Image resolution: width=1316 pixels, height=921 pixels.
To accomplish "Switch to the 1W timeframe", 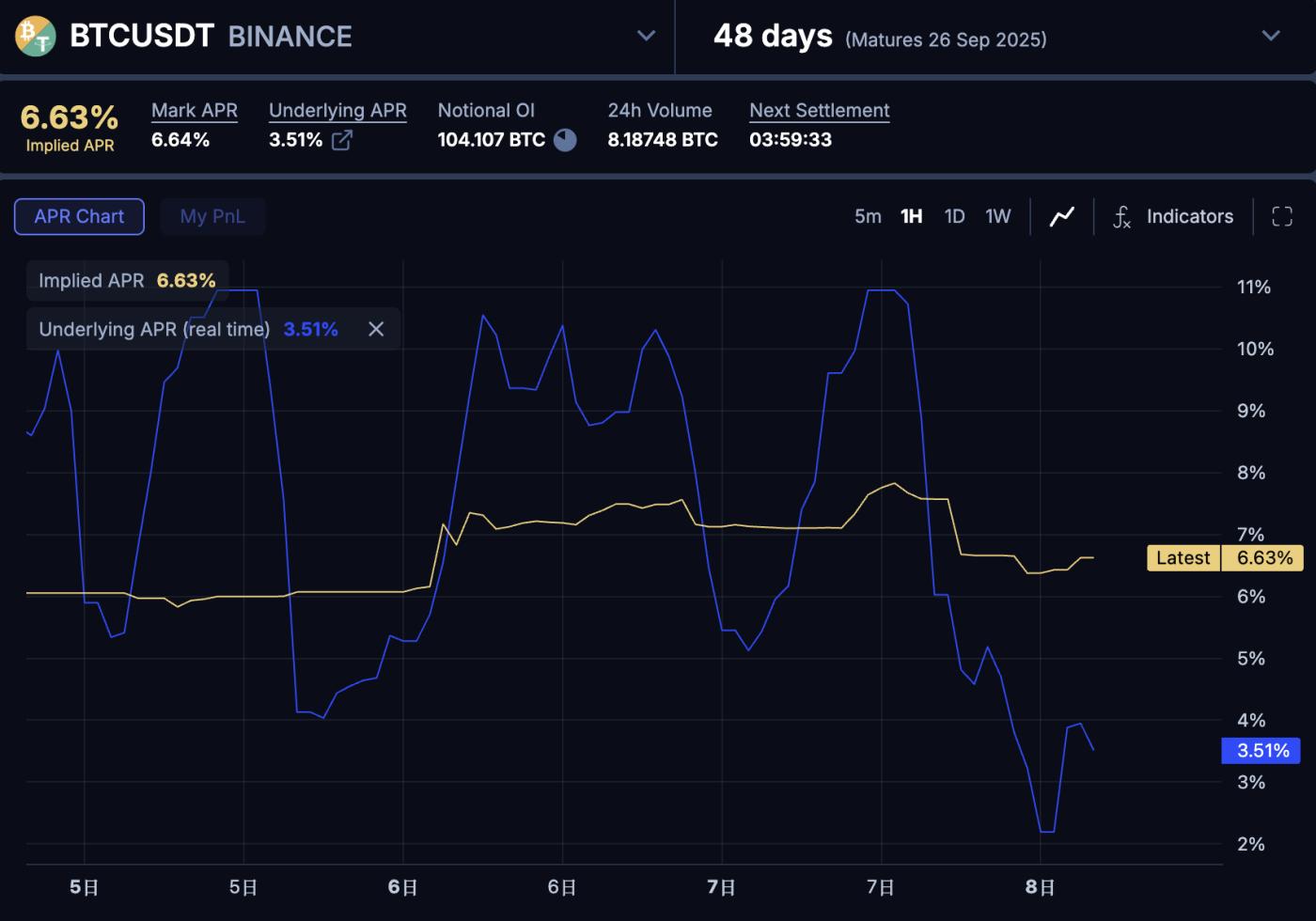I will (x=997, y=217).
